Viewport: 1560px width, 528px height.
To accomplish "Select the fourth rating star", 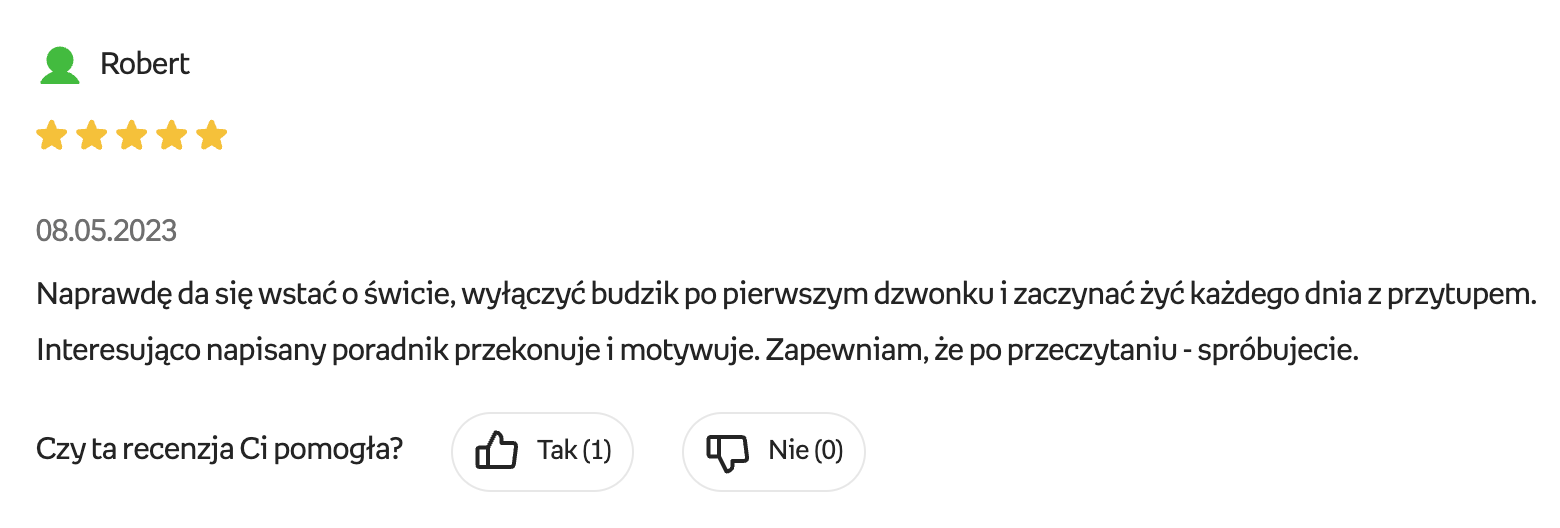I will click(x=171, y=135).
